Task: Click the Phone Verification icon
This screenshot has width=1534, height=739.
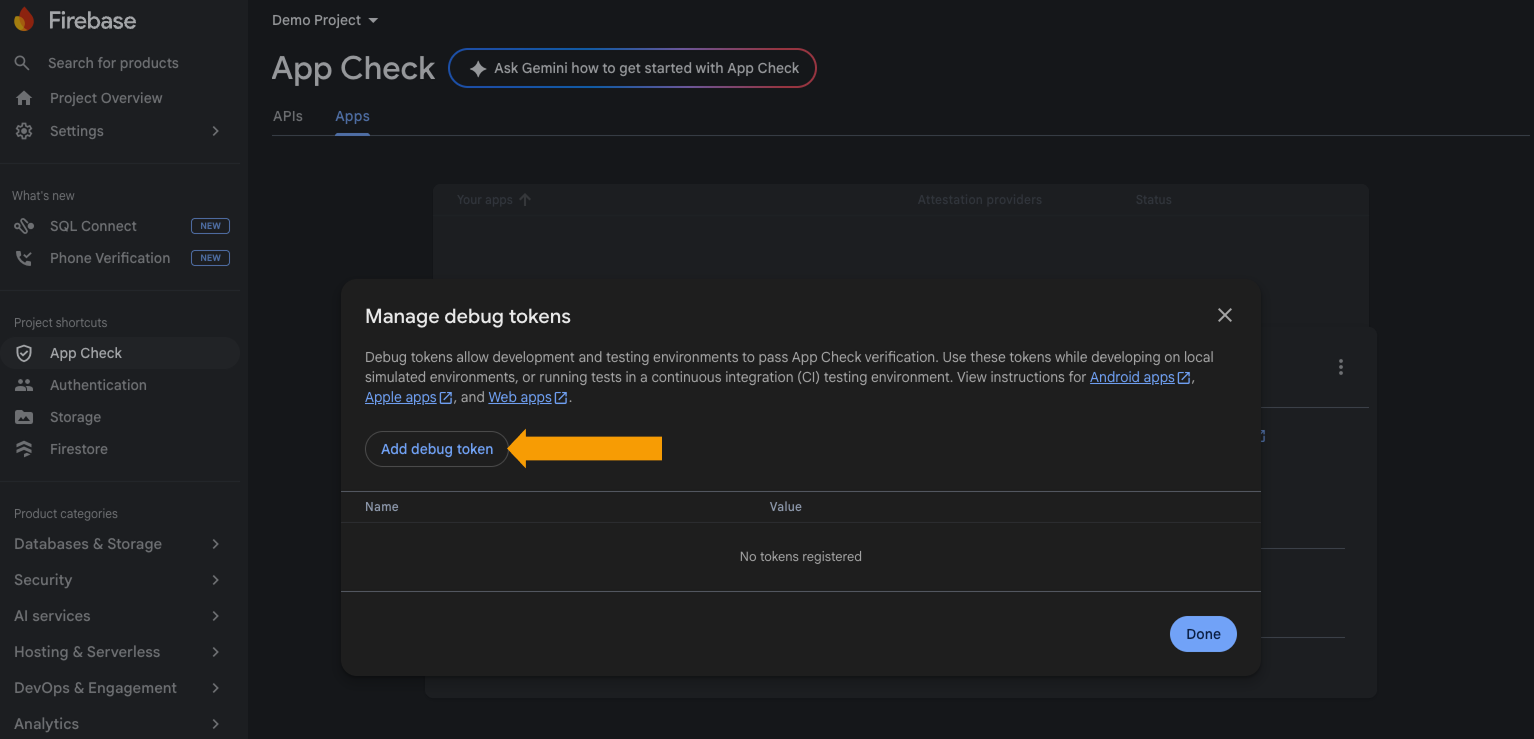Action: point(24,258)
